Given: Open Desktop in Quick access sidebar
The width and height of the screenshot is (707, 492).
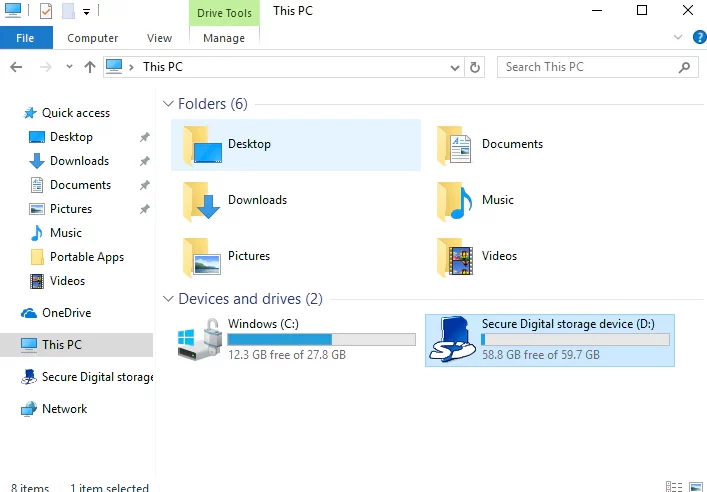Looking at the screenshot, I should point(71,137).
